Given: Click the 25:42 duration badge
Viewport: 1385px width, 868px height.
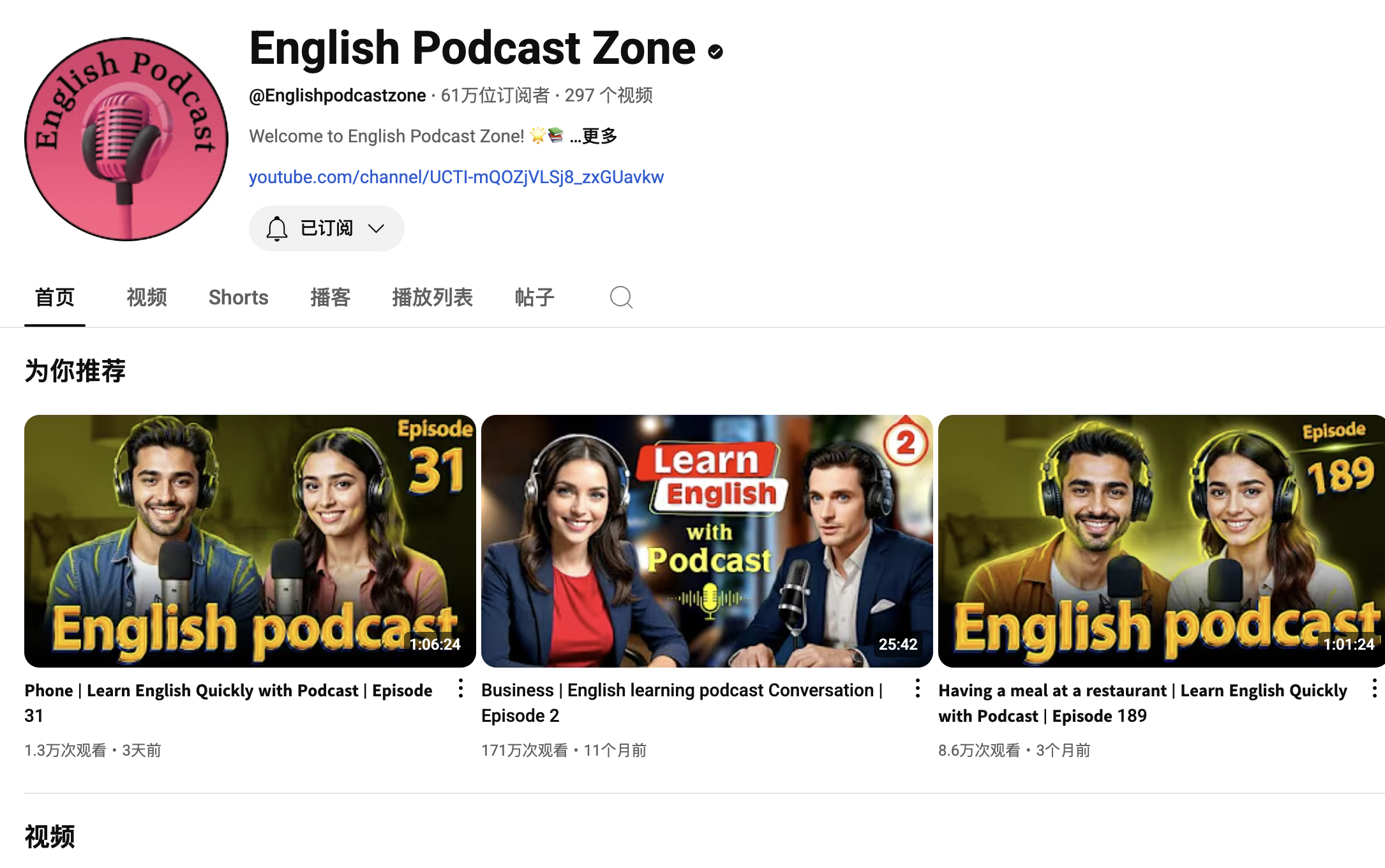Looking at the screenshot, I should click(898, 645).
